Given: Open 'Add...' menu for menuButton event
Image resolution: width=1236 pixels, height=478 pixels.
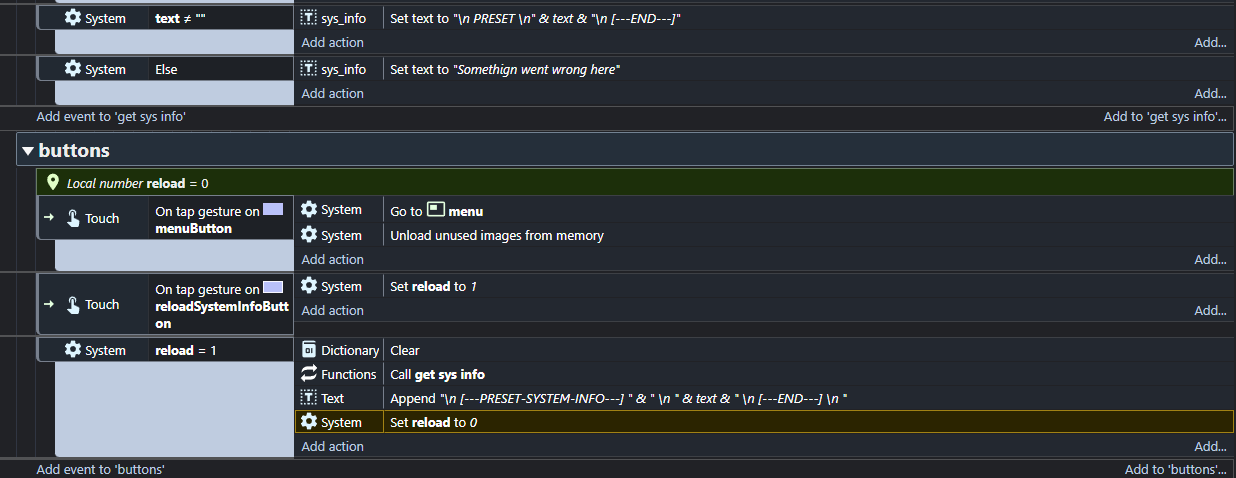Looking at the screenshot, I should click(x=1210, y=259).
